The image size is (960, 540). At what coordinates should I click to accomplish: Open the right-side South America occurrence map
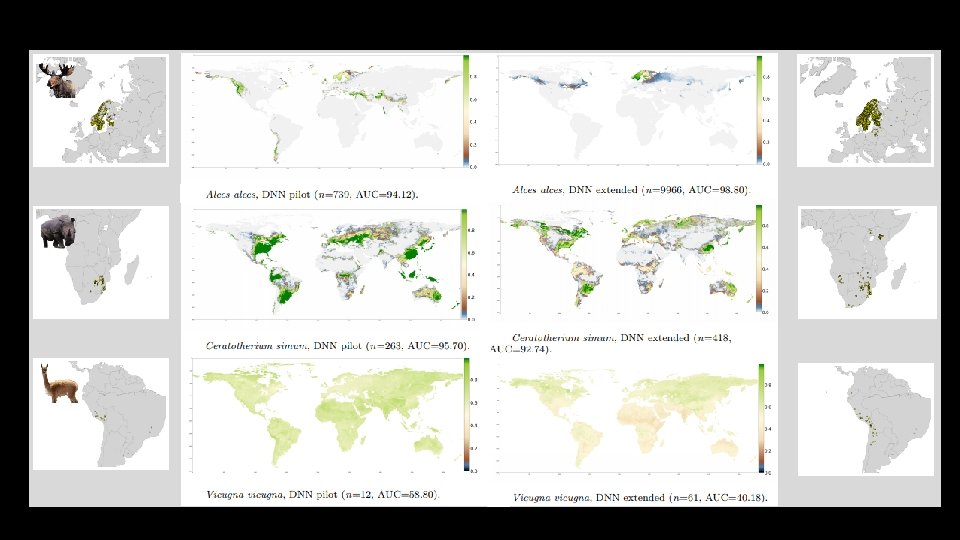click(x=866, y=419)
